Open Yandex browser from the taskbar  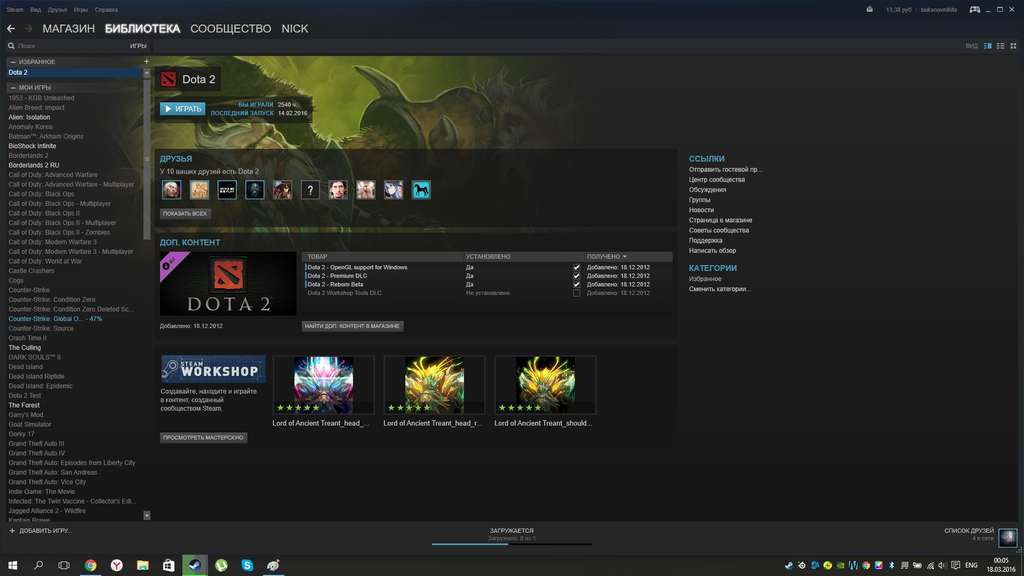[116, 566]
